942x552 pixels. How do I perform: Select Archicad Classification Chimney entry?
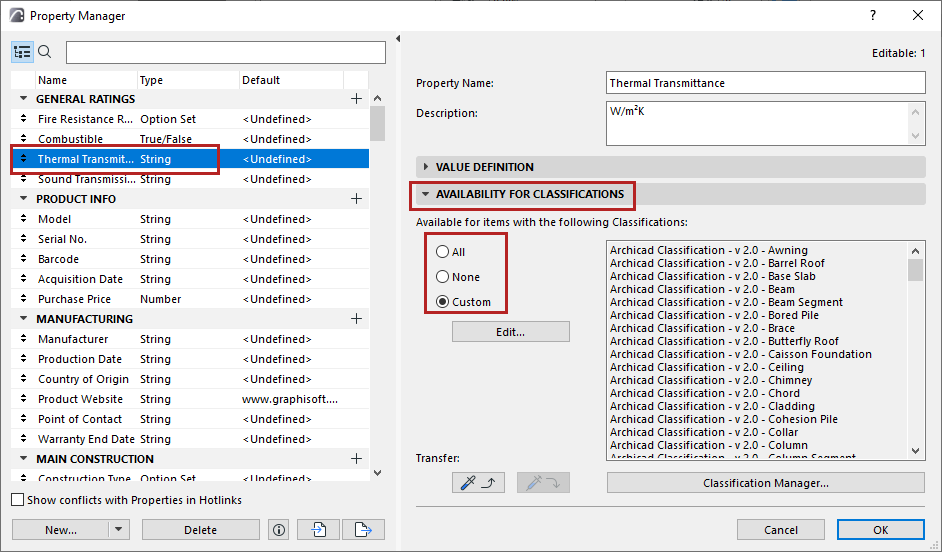[711, 380]
